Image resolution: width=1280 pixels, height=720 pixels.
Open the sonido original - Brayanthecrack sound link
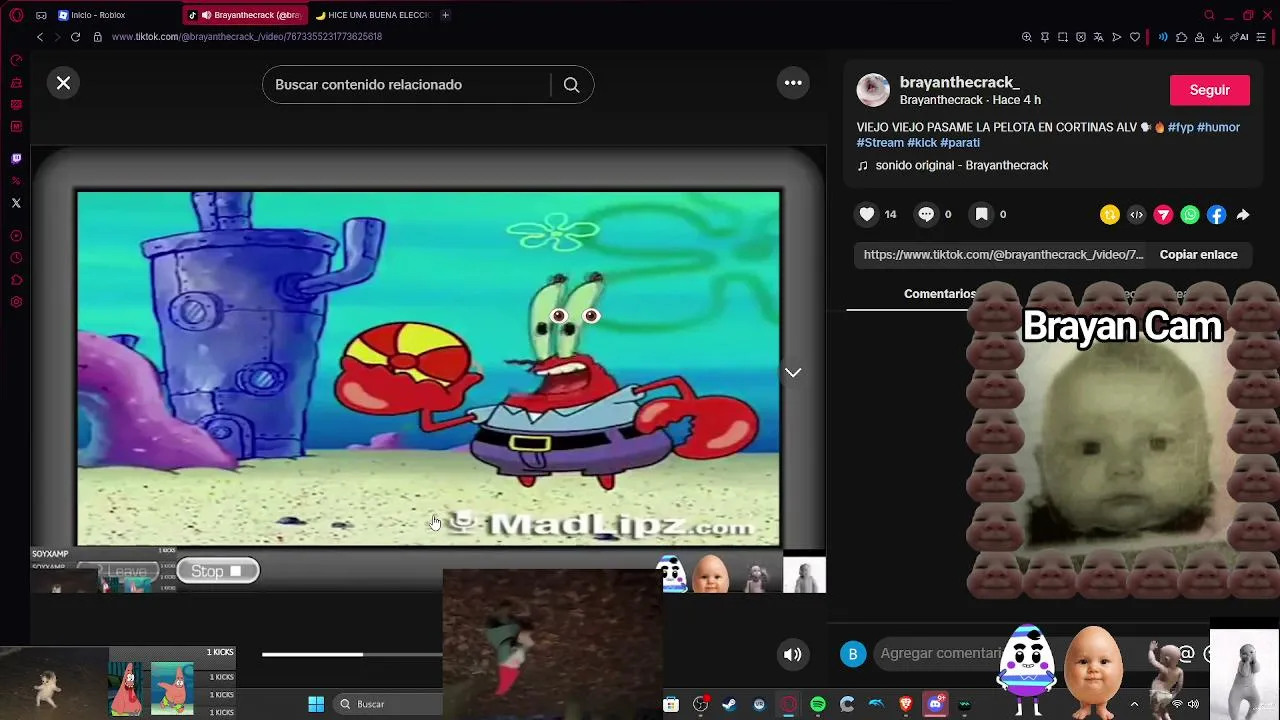[x=961, y=165]
